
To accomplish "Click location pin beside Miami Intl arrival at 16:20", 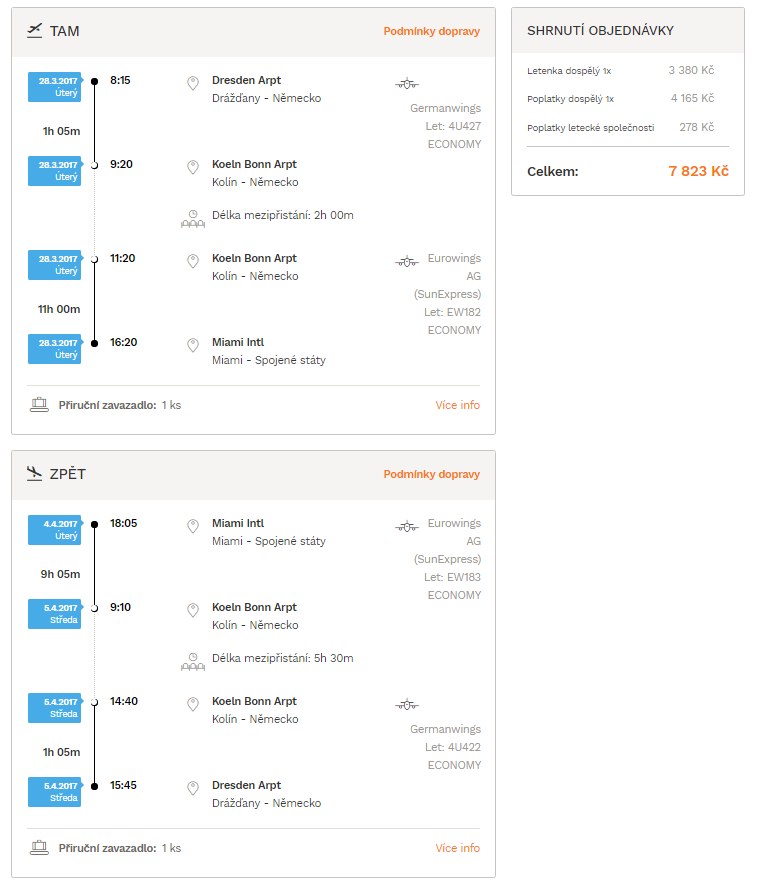I will (193, 345).
